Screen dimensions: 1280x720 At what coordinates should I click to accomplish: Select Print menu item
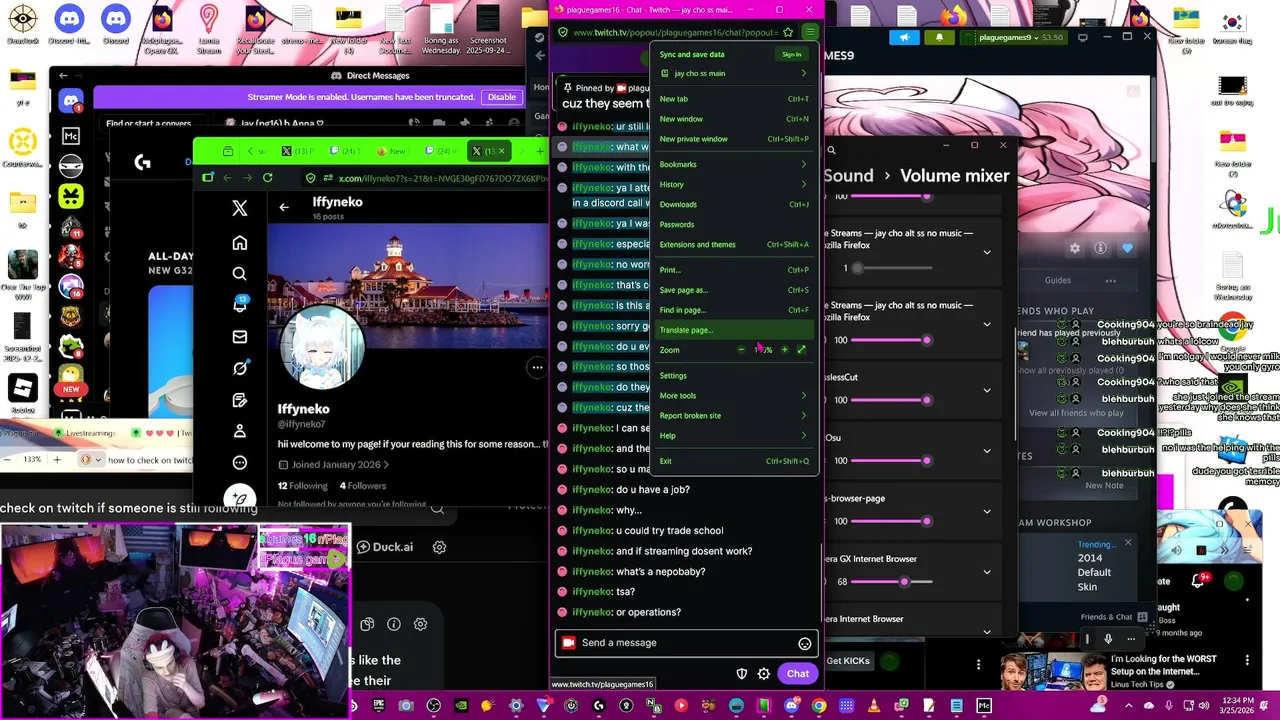tap(733, 270)
